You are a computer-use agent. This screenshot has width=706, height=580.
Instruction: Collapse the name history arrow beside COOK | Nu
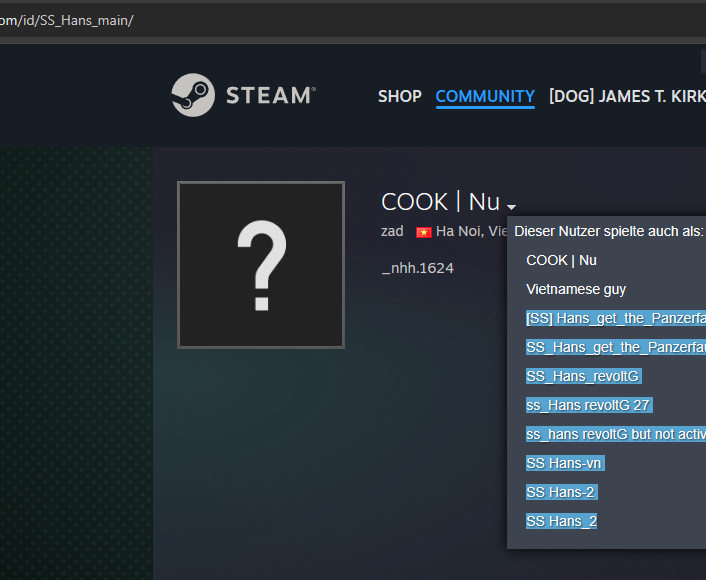(x=511, y=206)
